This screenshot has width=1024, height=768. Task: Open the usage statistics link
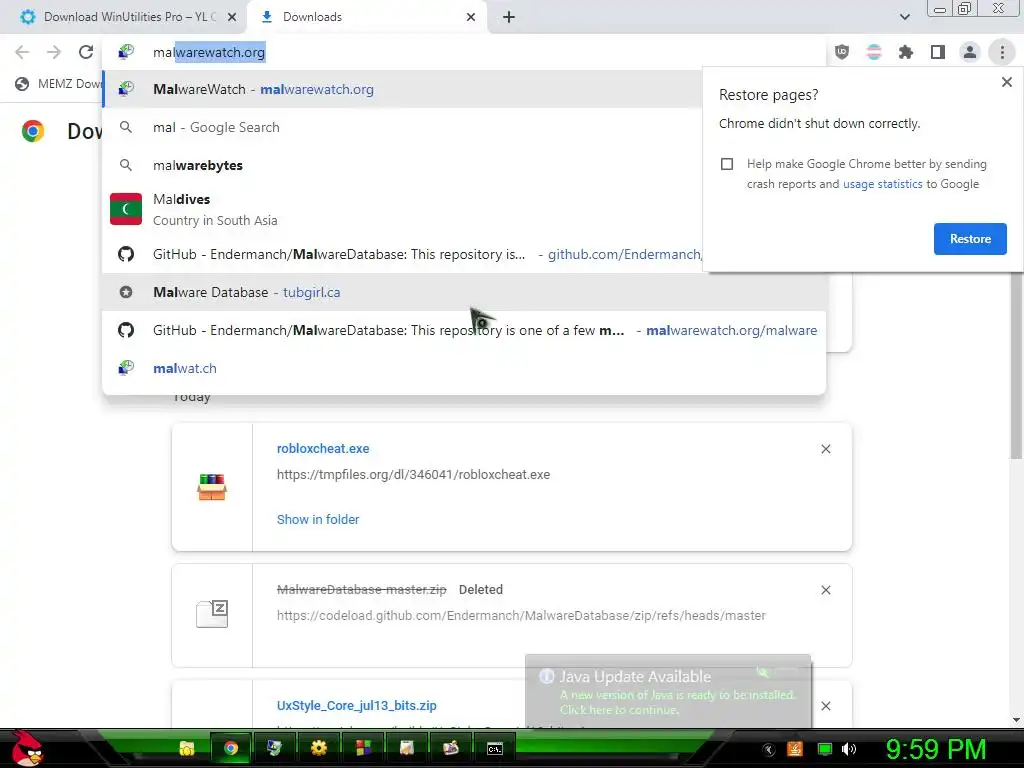882,184
